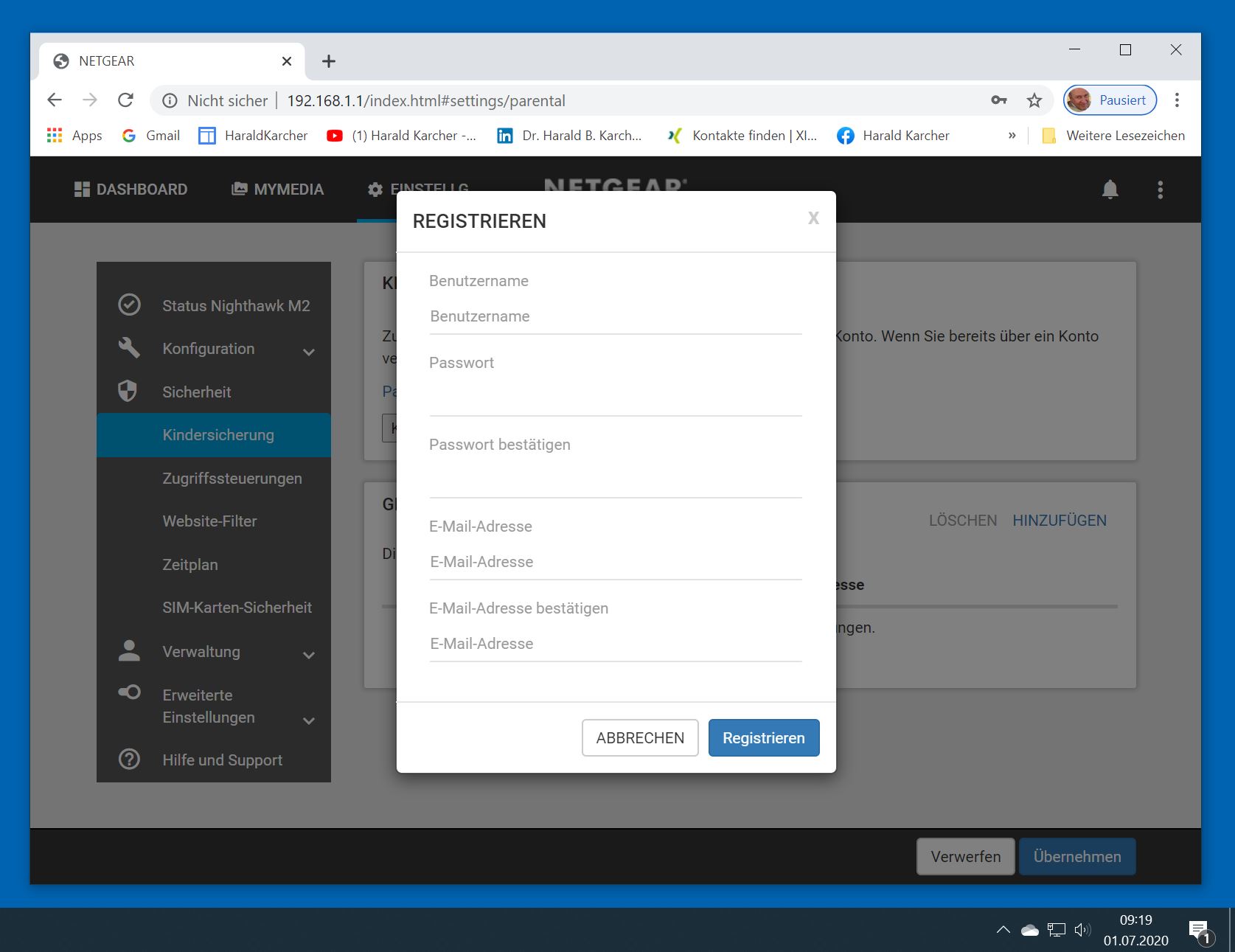The width and height of the screenshot is (1235, 952).
Task: Click the Benutzername input field
Action: (615, 317)
